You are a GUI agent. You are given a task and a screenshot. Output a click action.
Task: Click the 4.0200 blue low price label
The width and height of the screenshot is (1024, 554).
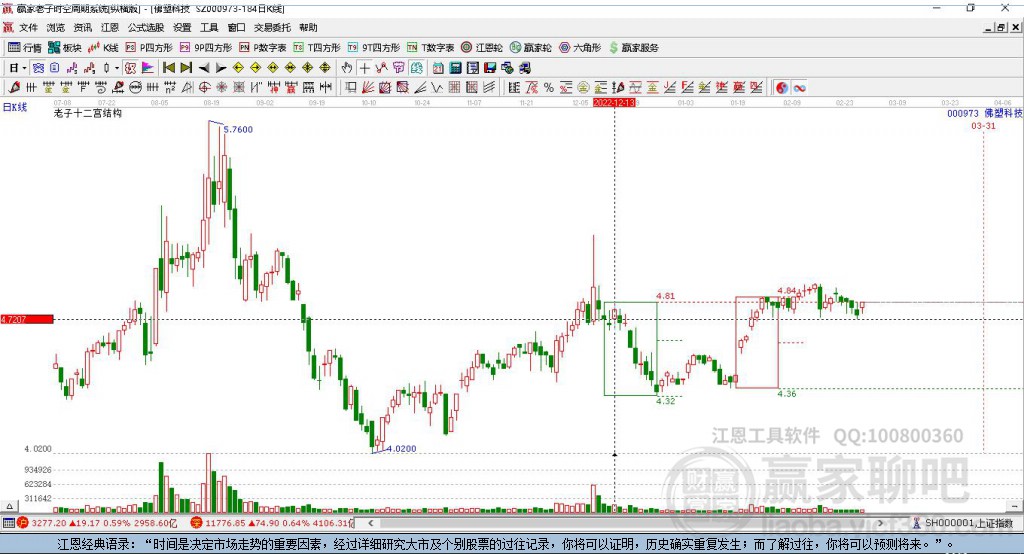pyautogui.click(x=401, y=449)
